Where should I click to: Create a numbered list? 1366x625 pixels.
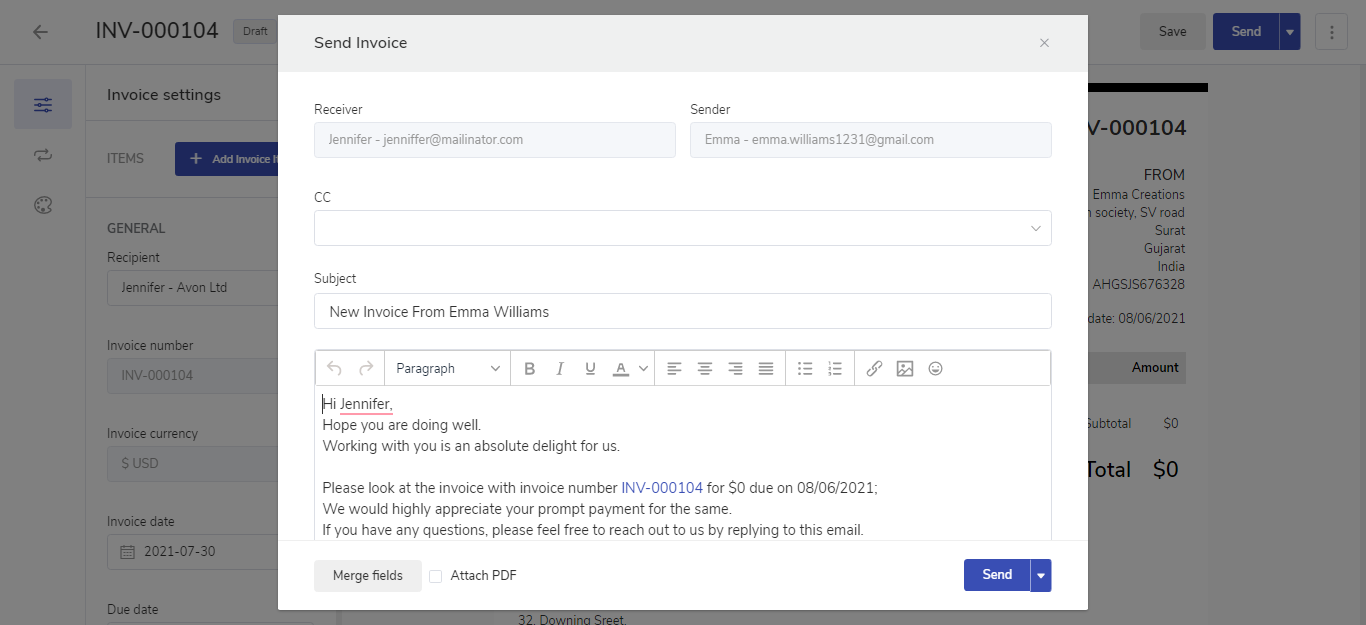coord(835,369)
